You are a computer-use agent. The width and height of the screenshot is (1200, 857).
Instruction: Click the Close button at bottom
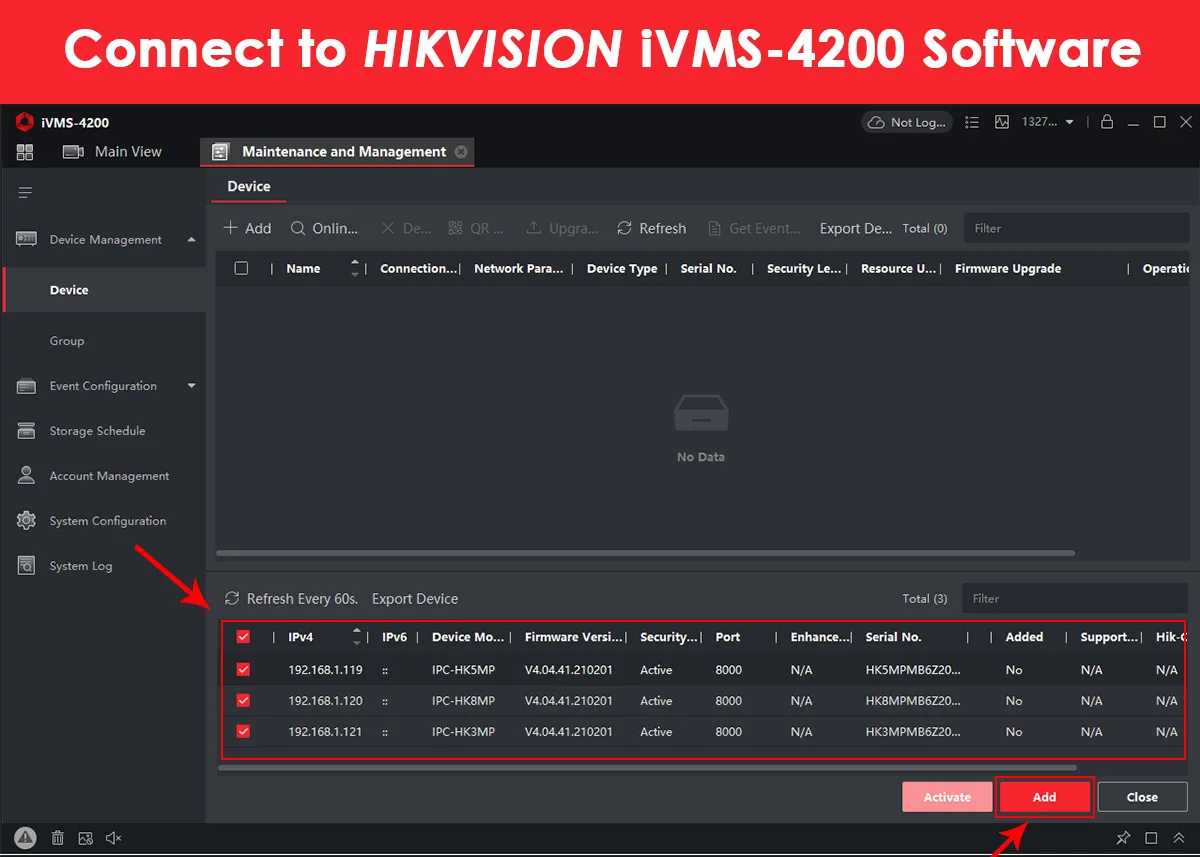1142,797
